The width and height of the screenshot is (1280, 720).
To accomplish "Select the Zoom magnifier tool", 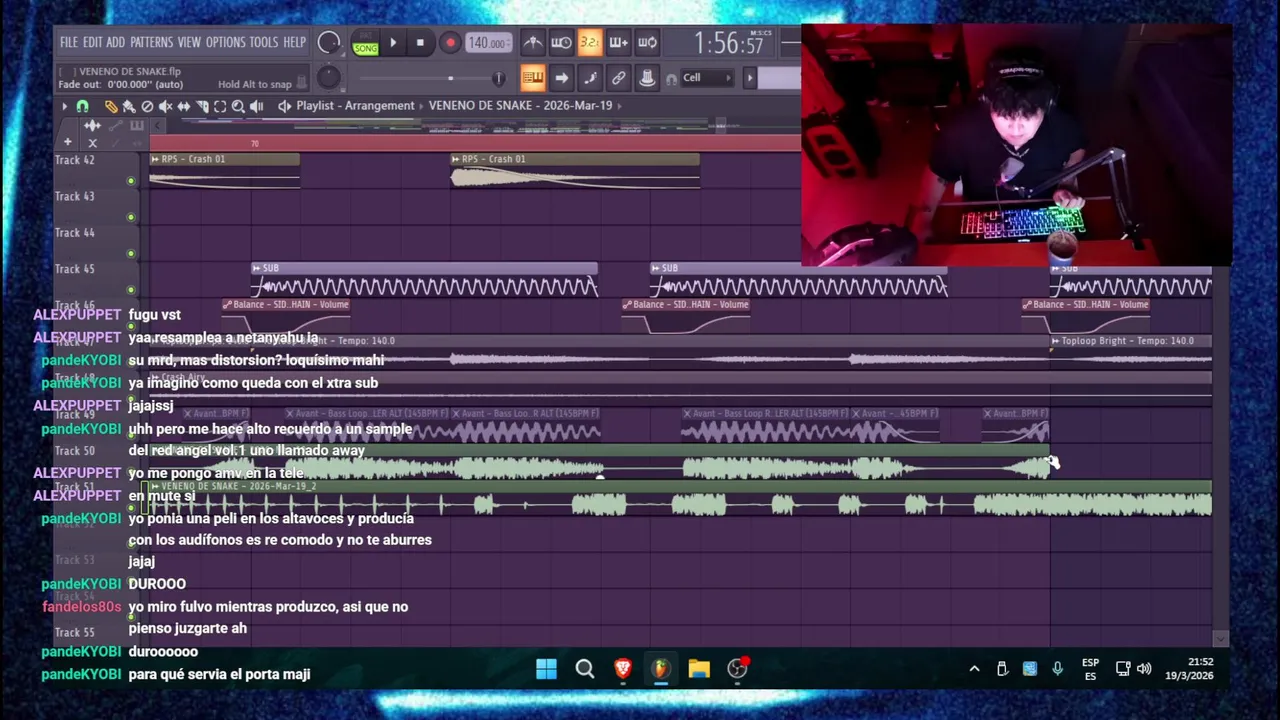I will [x=238, y=106].
